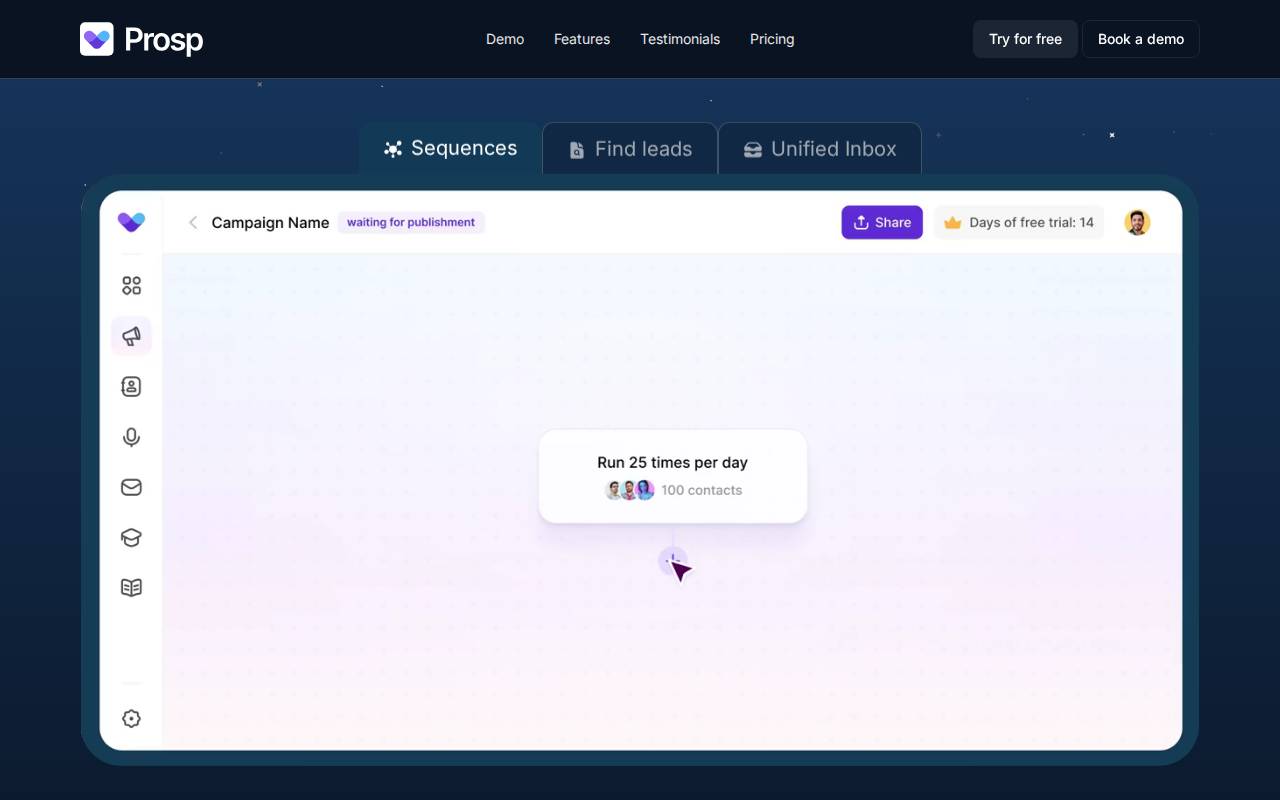Open the microphone voice icon
Image resolution: width=1280 pixels, height=800 pixels.
coord(131,437)
